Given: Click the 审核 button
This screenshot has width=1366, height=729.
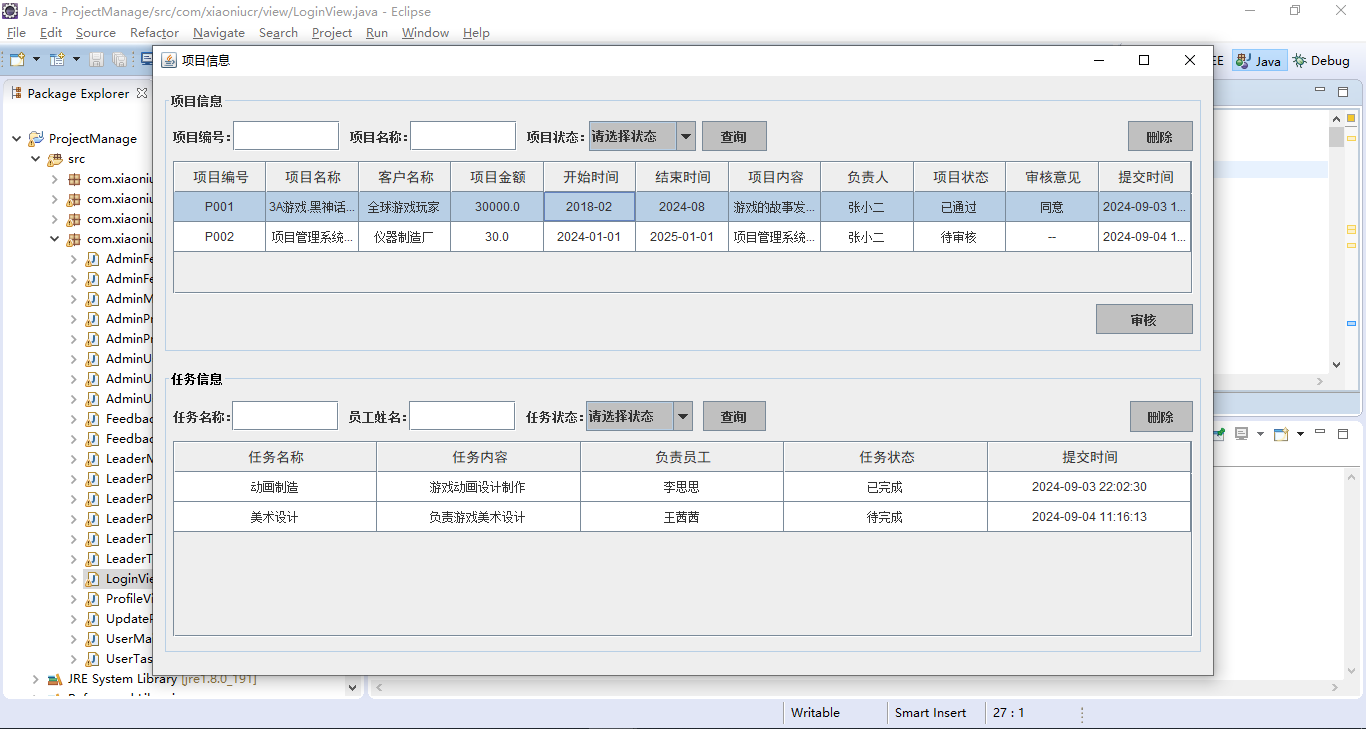Looking at the screenshot, I should (1144, 319).
